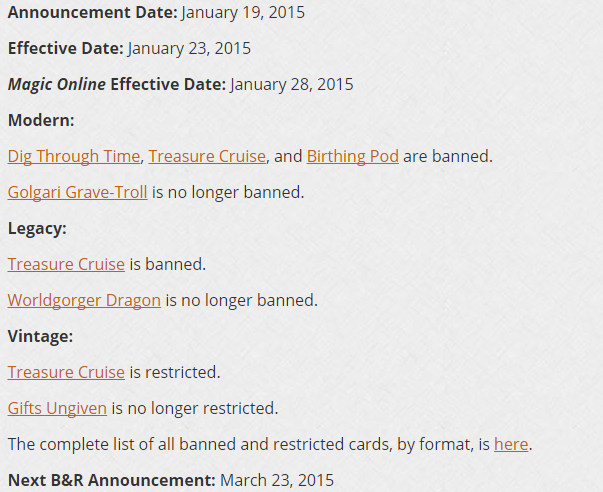Open the Birthing Pod card link
603x492 pixels.
pyautogui.click(x=352, y=156)
